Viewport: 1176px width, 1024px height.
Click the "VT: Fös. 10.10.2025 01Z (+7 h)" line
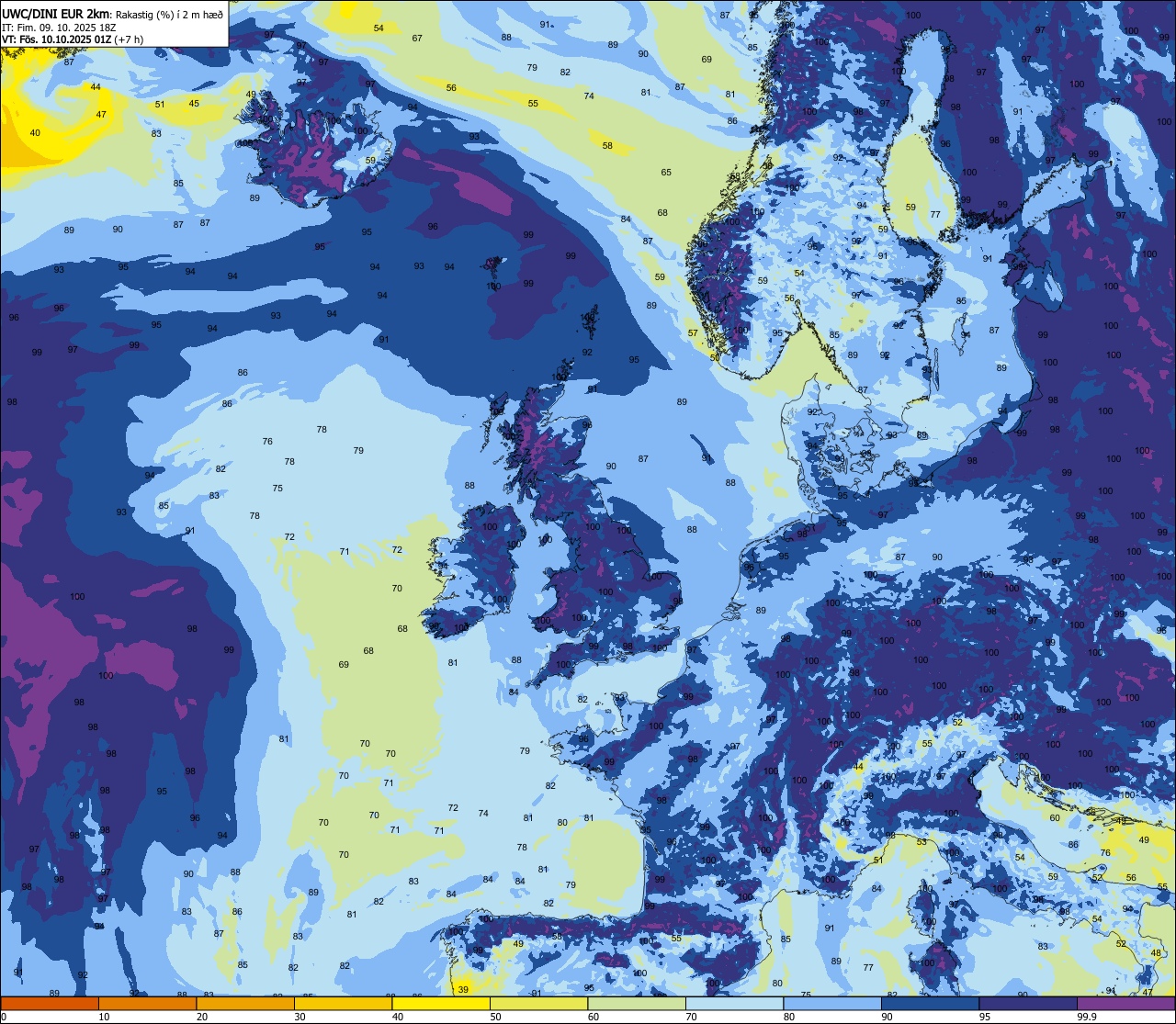click(73, 39)
